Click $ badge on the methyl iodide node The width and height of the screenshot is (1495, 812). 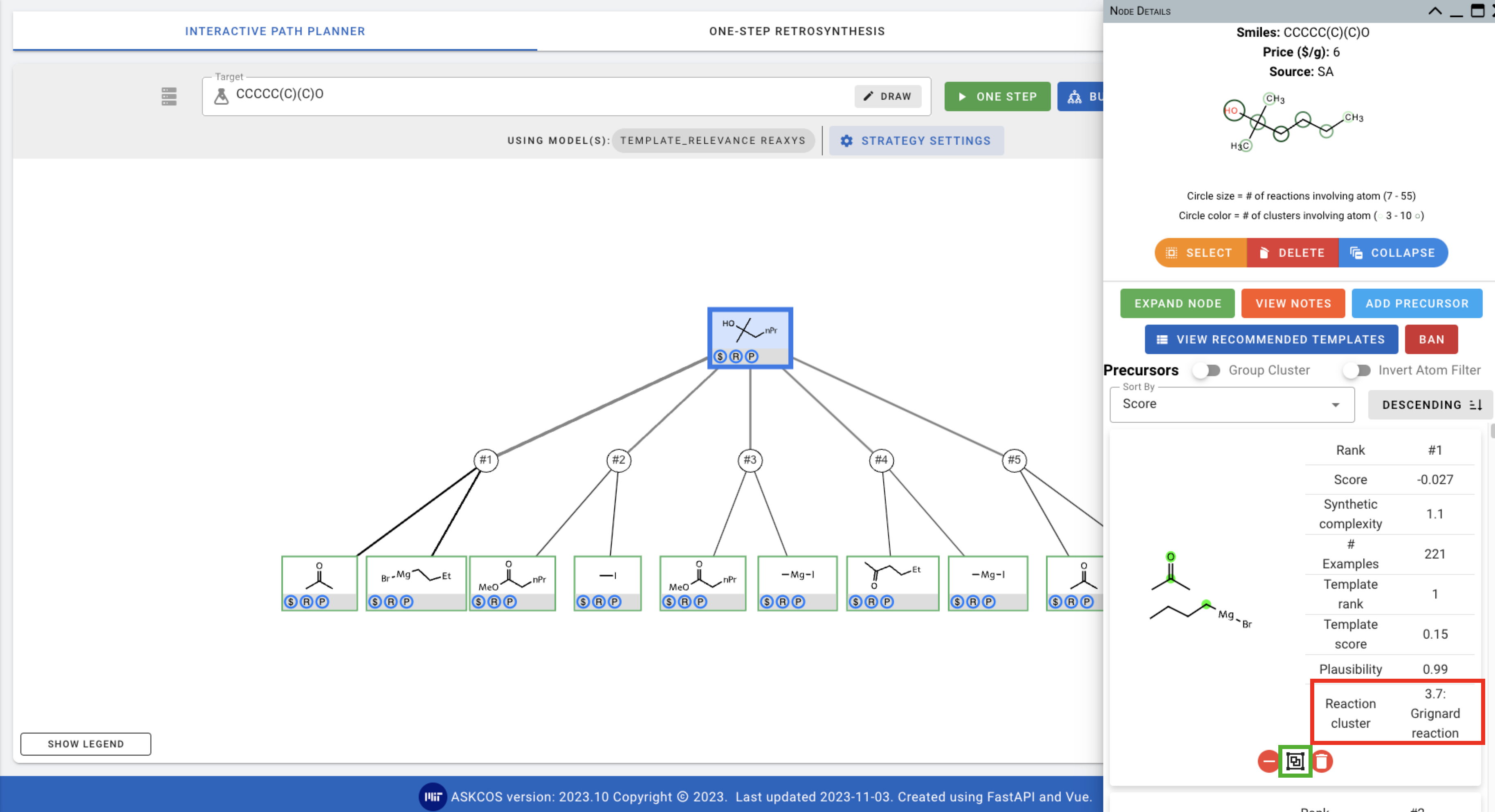coord(583,602)
